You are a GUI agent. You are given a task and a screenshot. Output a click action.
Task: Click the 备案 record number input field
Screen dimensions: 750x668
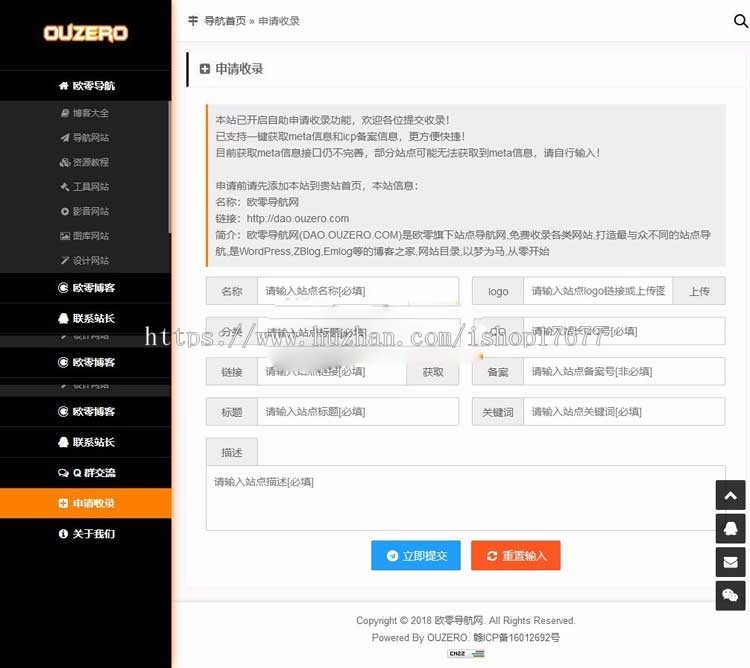(x=624, y=372)
